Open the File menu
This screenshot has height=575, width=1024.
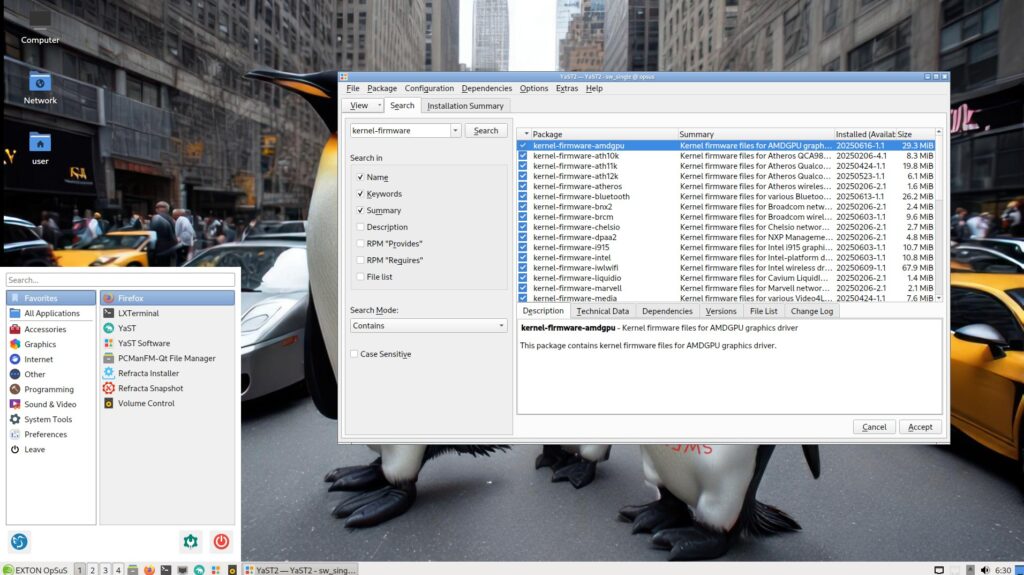point(353,88)
